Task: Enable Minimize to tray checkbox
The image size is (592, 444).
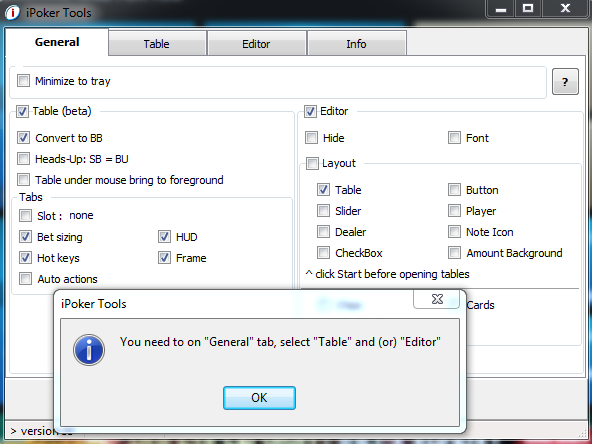Action: [23, 80]
